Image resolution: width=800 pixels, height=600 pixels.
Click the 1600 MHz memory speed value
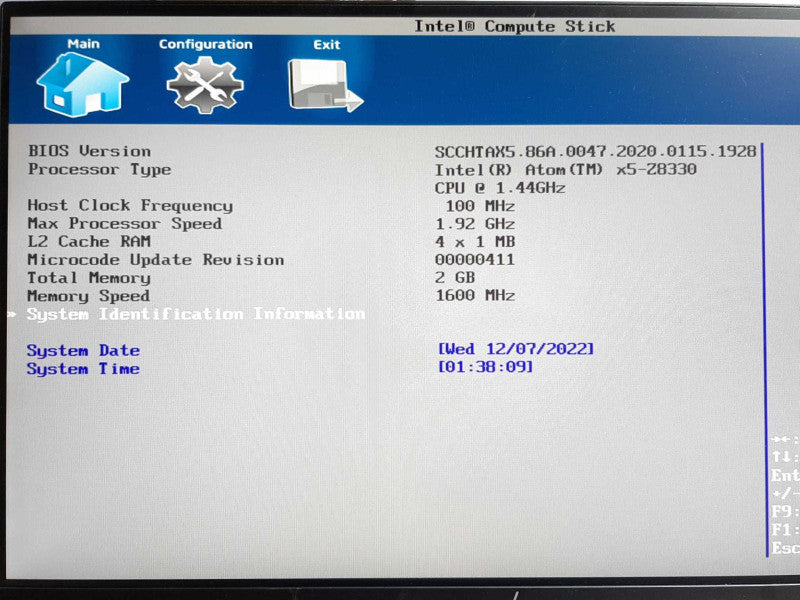pyautogui.click(x=475, y=295)
